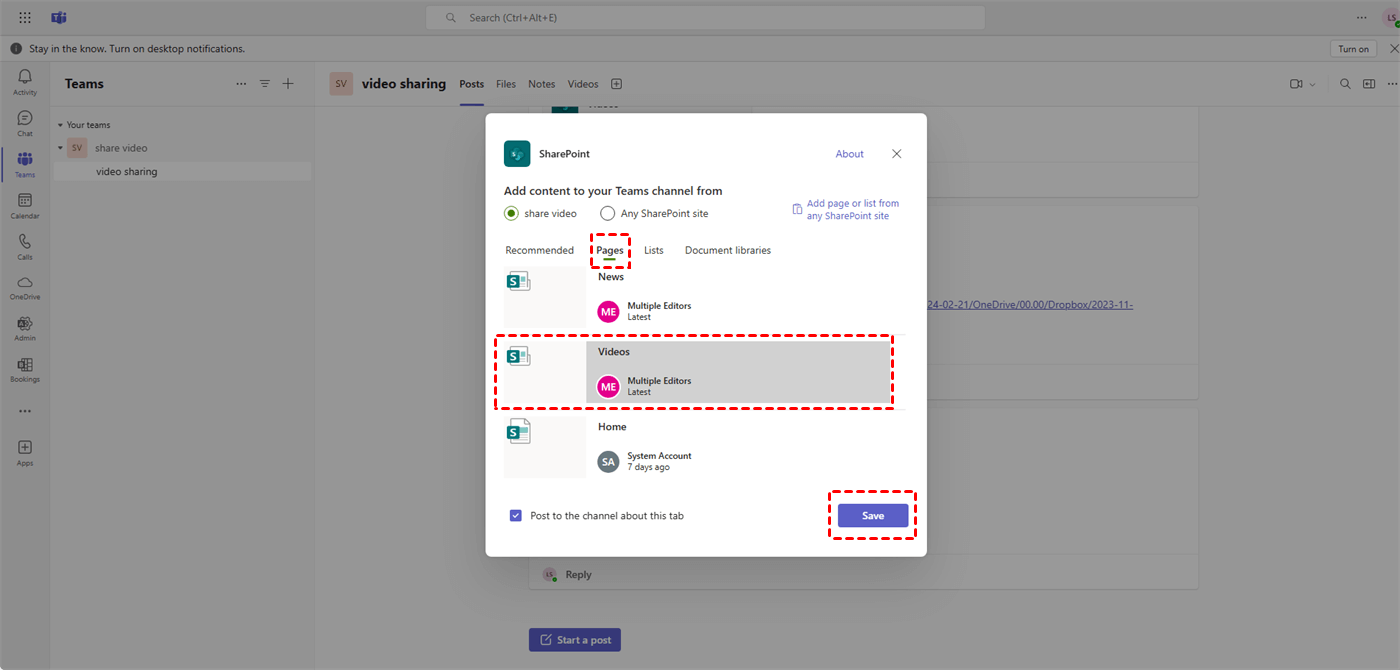Click Reply under the post
Viewport: 1400px width, 670px height.
pos(578,575)
